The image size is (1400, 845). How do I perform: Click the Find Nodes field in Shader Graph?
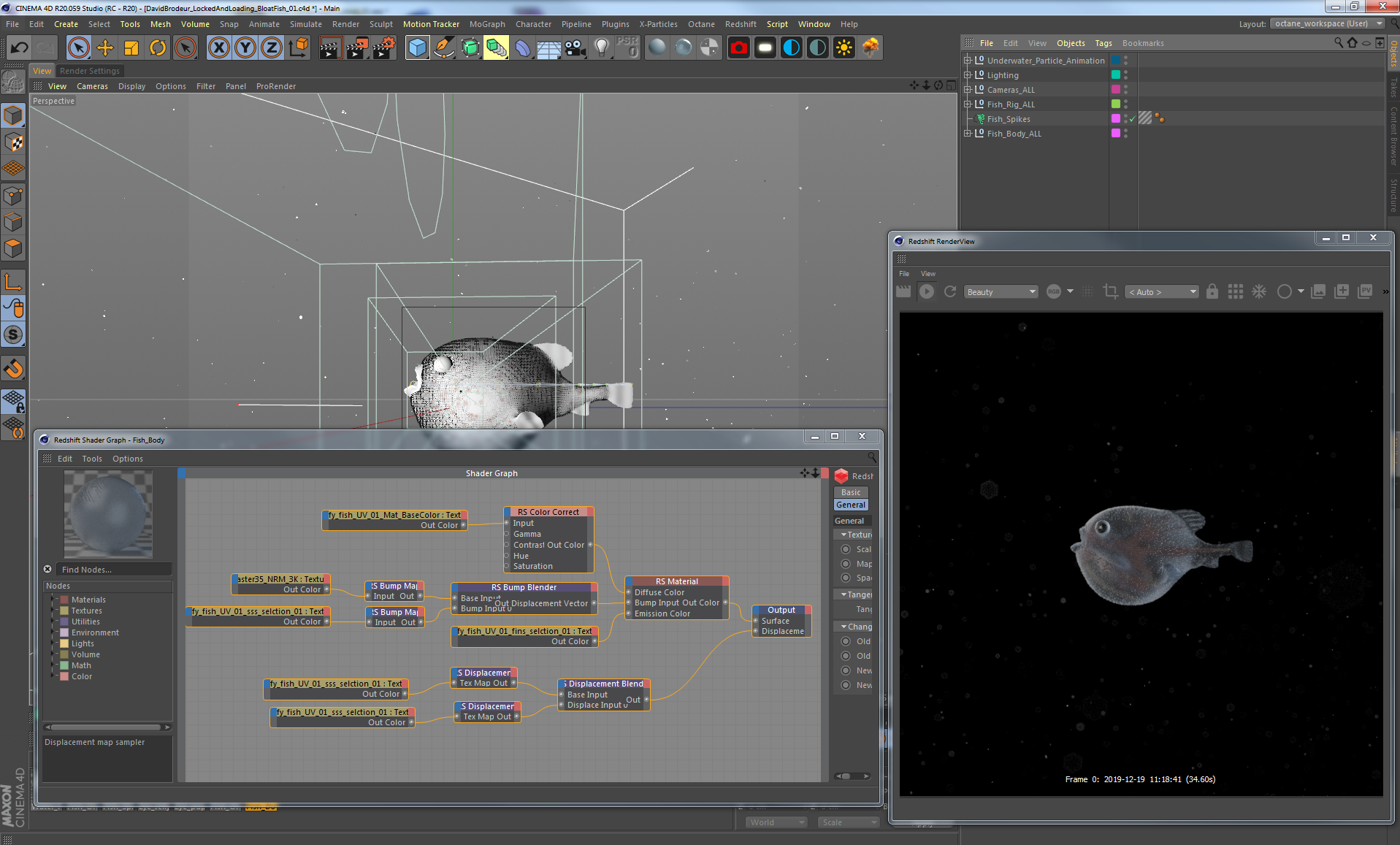113,569
